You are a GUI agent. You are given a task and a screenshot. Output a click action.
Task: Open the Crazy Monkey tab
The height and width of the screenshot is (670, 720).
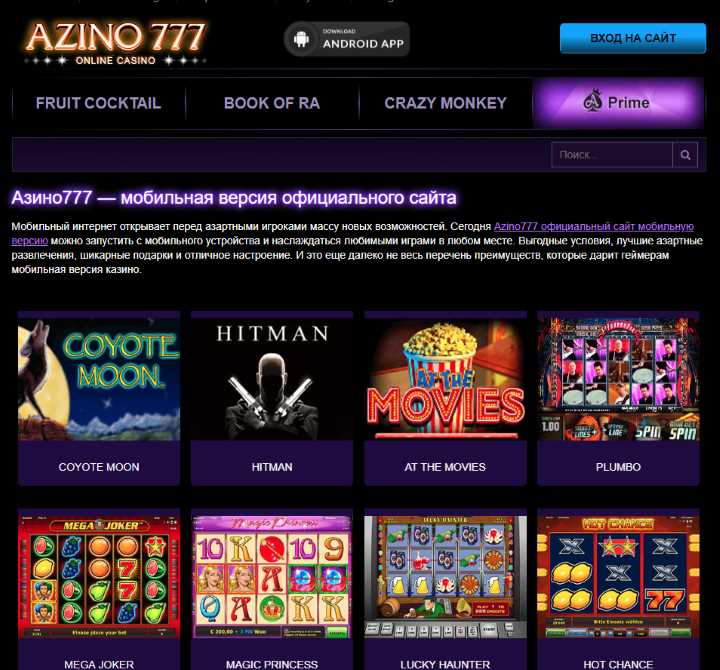point(445,103)
